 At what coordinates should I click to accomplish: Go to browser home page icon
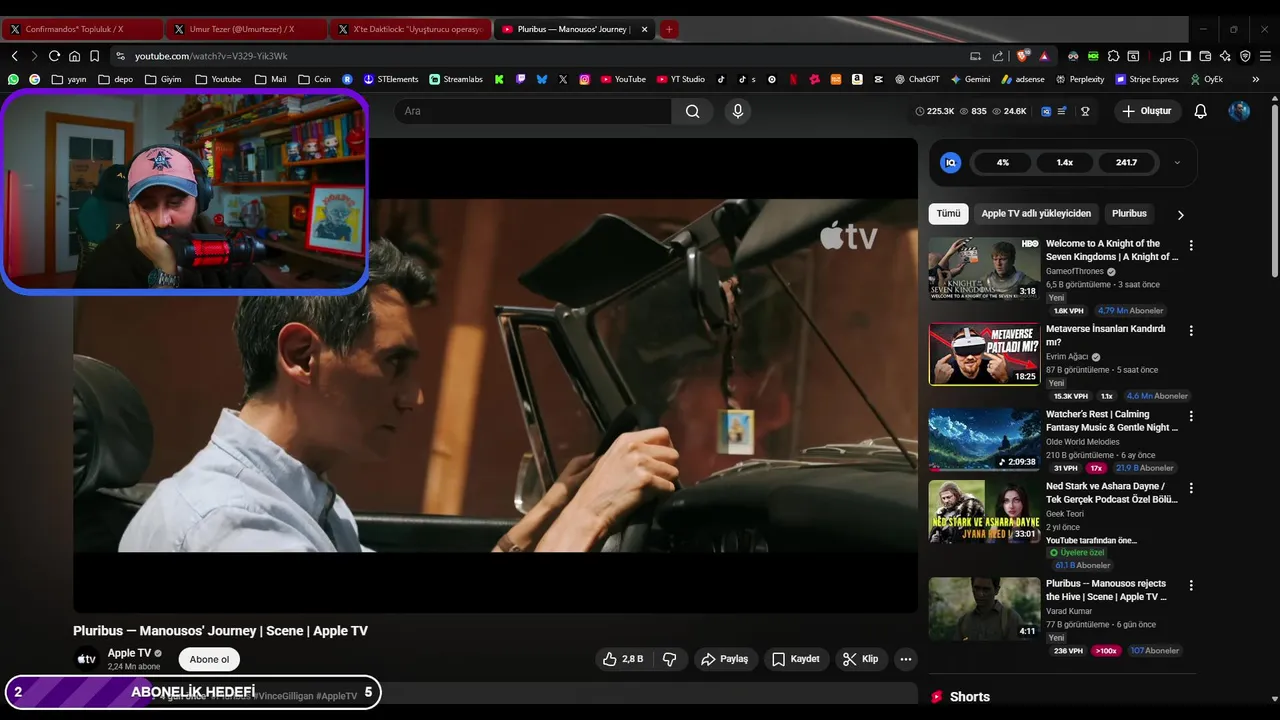pyautogui.click(x=74, y=56)
